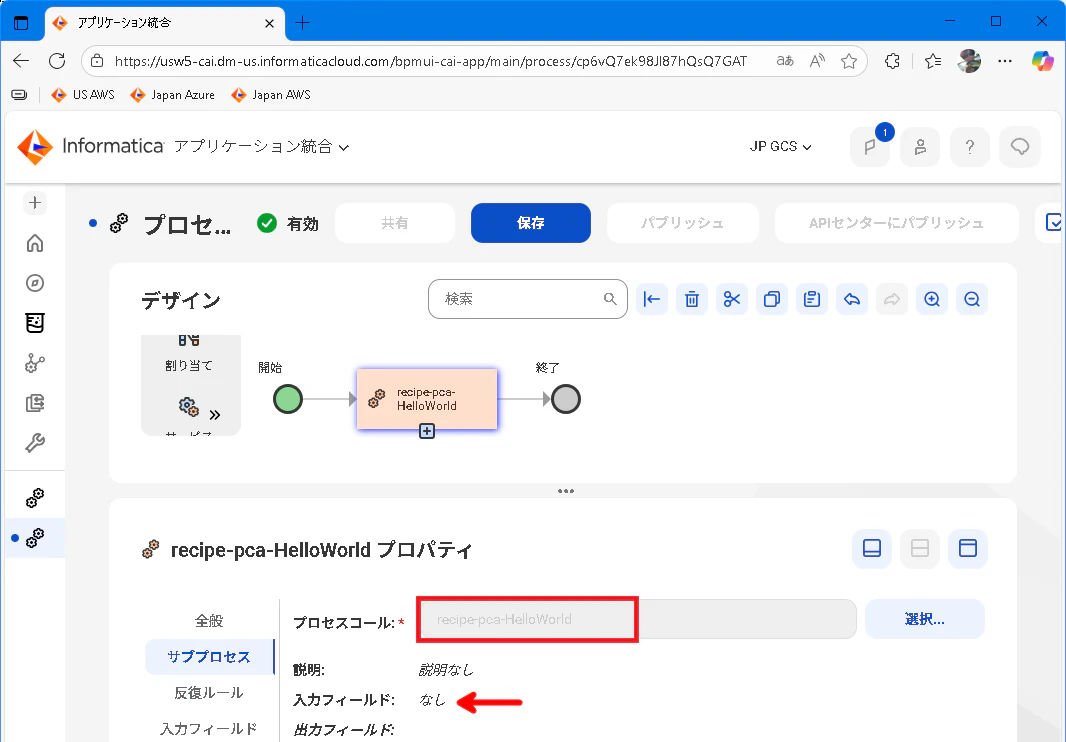
Task: Click the three-dot panel splitter handle
Action: 566,491
